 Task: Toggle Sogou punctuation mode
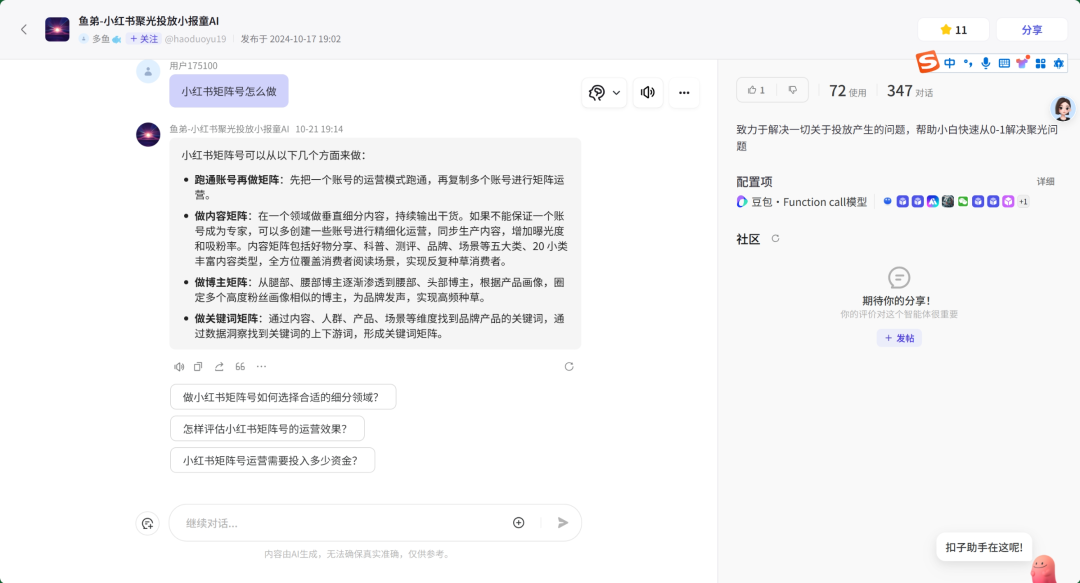pos(968,63)
